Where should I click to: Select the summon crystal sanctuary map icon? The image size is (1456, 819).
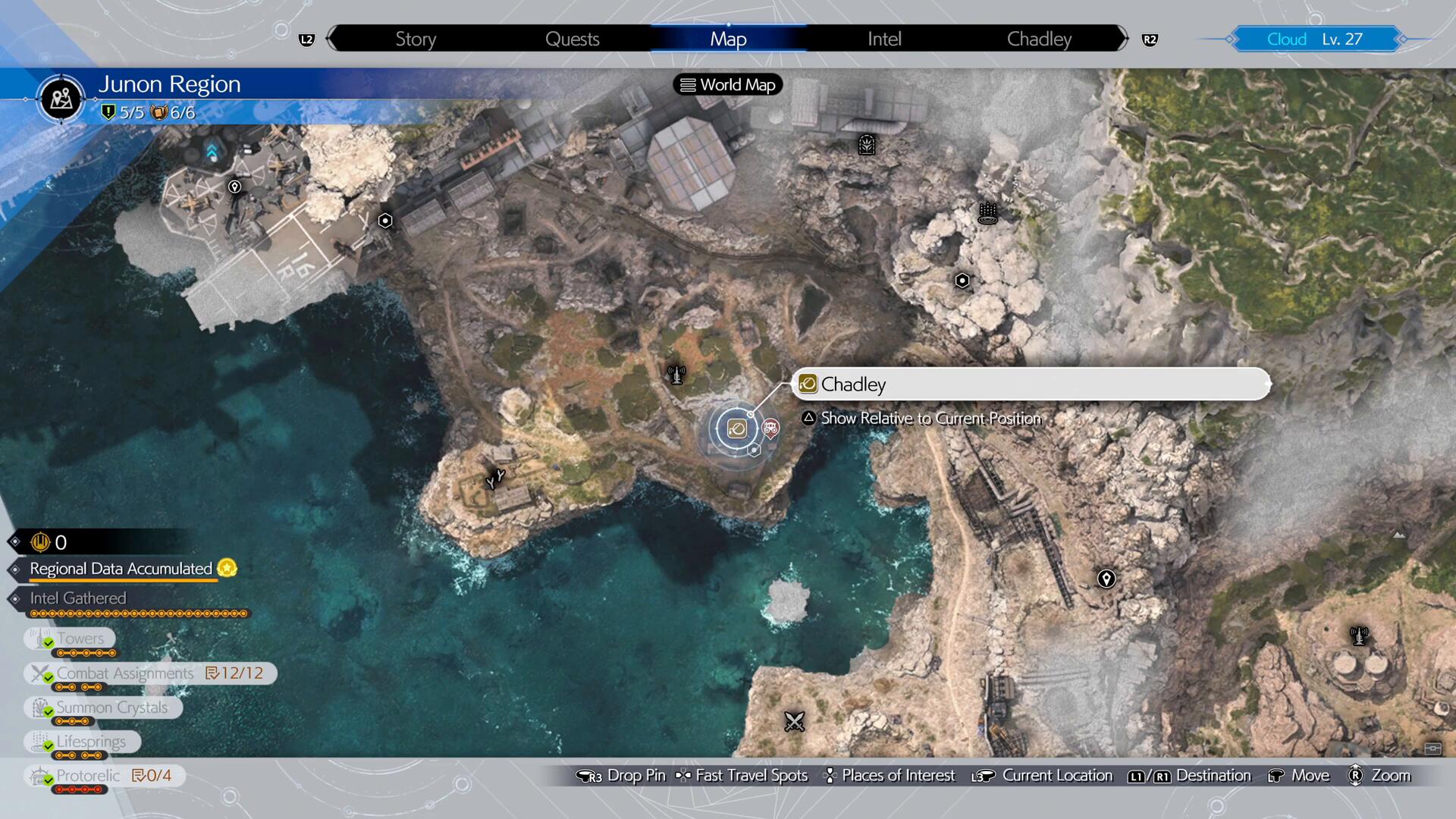tap(867, 144)
